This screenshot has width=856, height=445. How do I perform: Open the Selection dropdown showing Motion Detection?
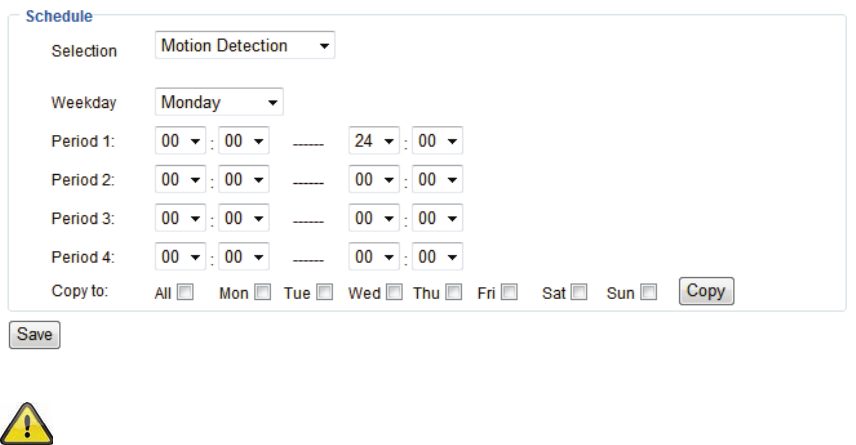coord(245,45)
